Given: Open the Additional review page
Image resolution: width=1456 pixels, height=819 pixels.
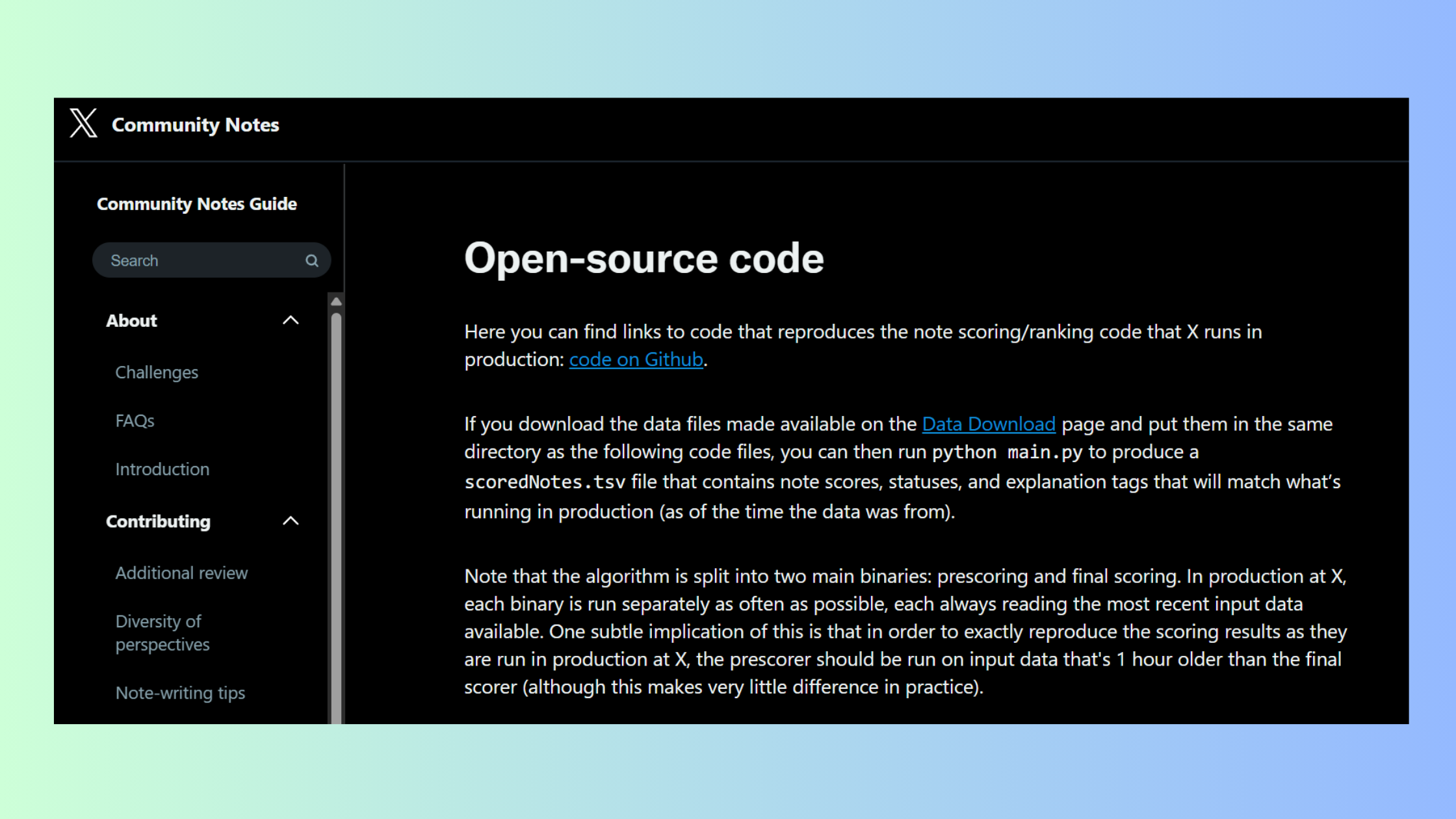Looking at the screenshot, I should click(182, 573).
